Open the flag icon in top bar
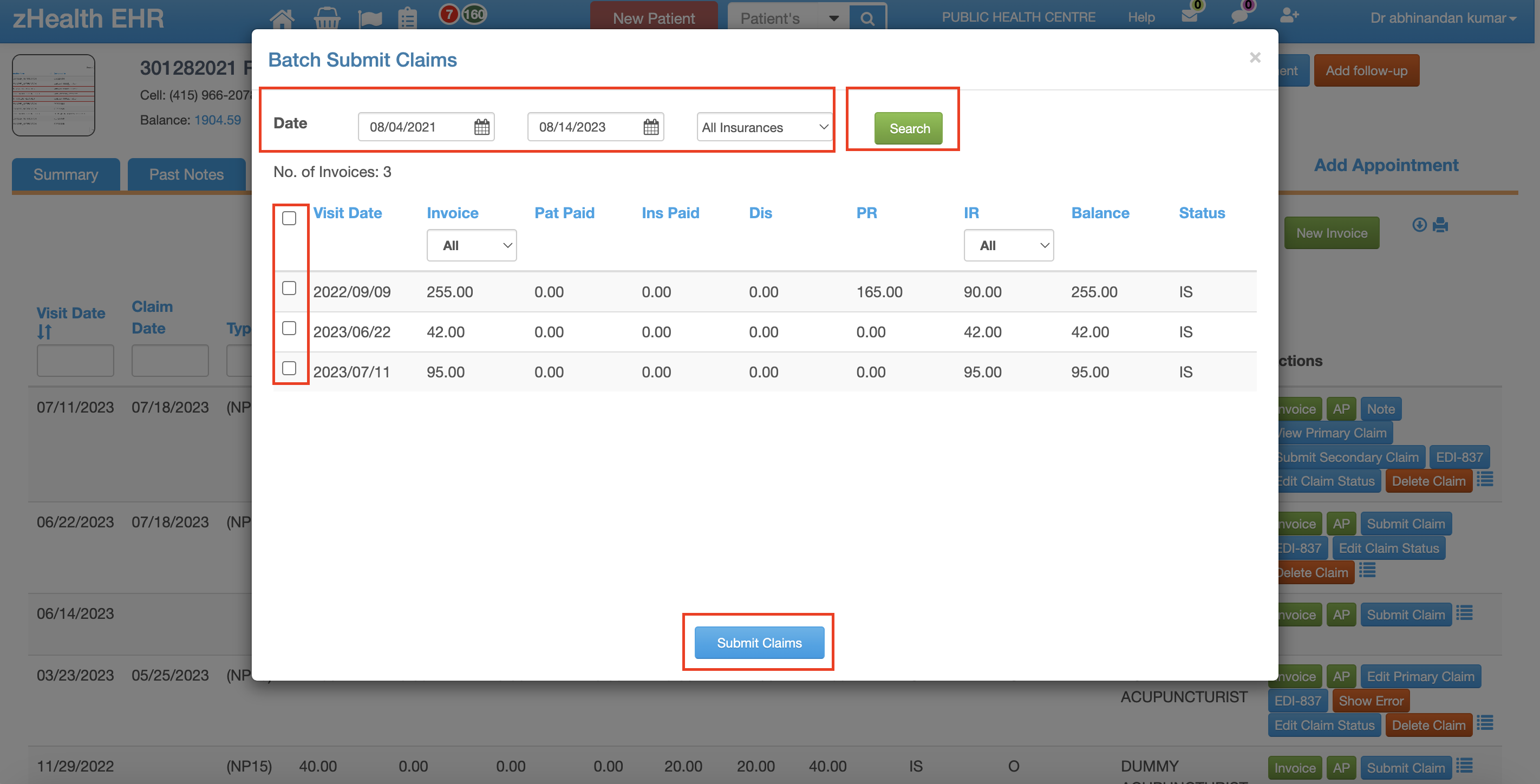This screenshot has height=784, width=1540. (x=370, y=18)
